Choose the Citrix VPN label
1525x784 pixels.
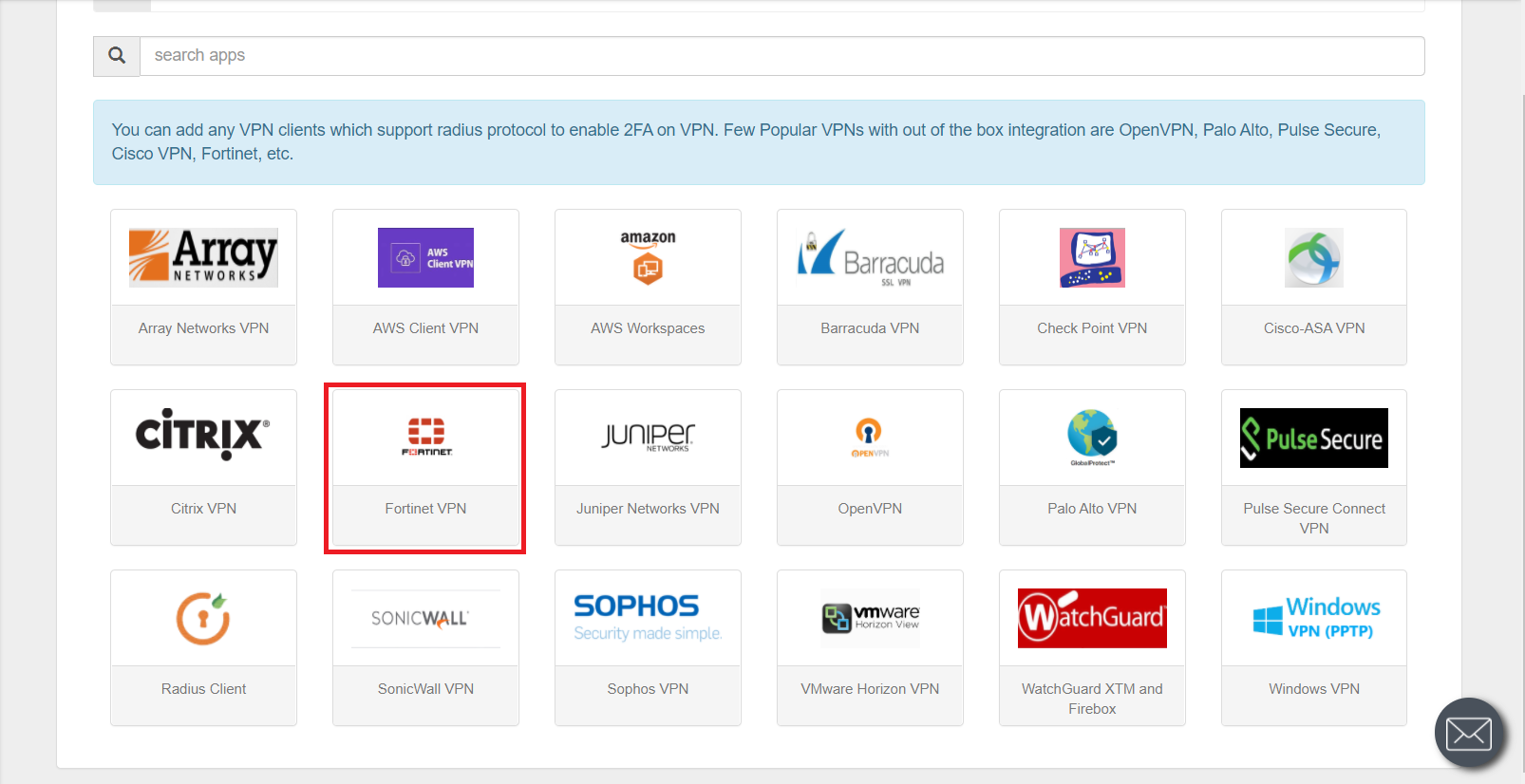(203, 509)
